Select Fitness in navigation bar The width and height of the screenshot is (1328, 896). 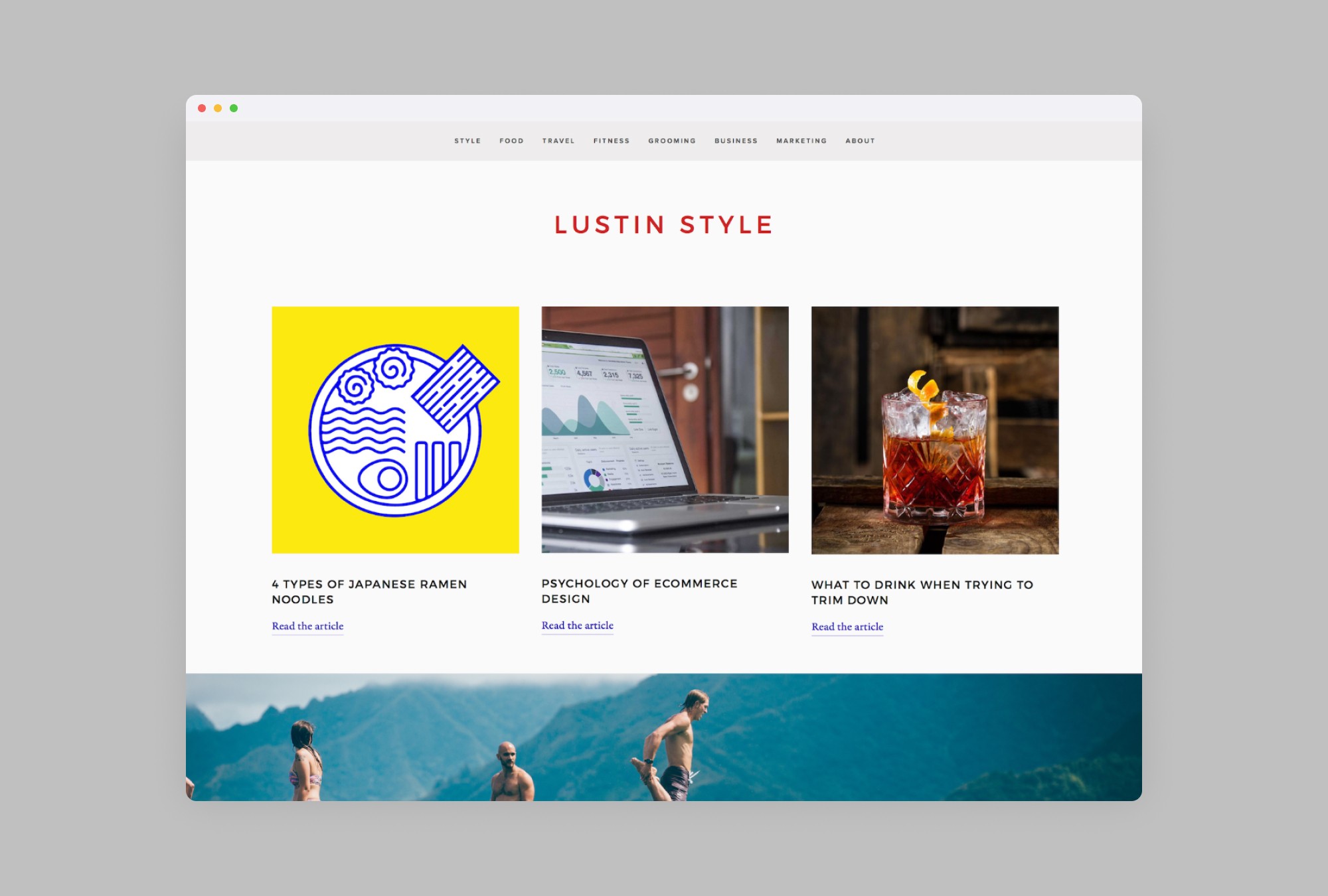pyautogui.click(x=612, y=141)
